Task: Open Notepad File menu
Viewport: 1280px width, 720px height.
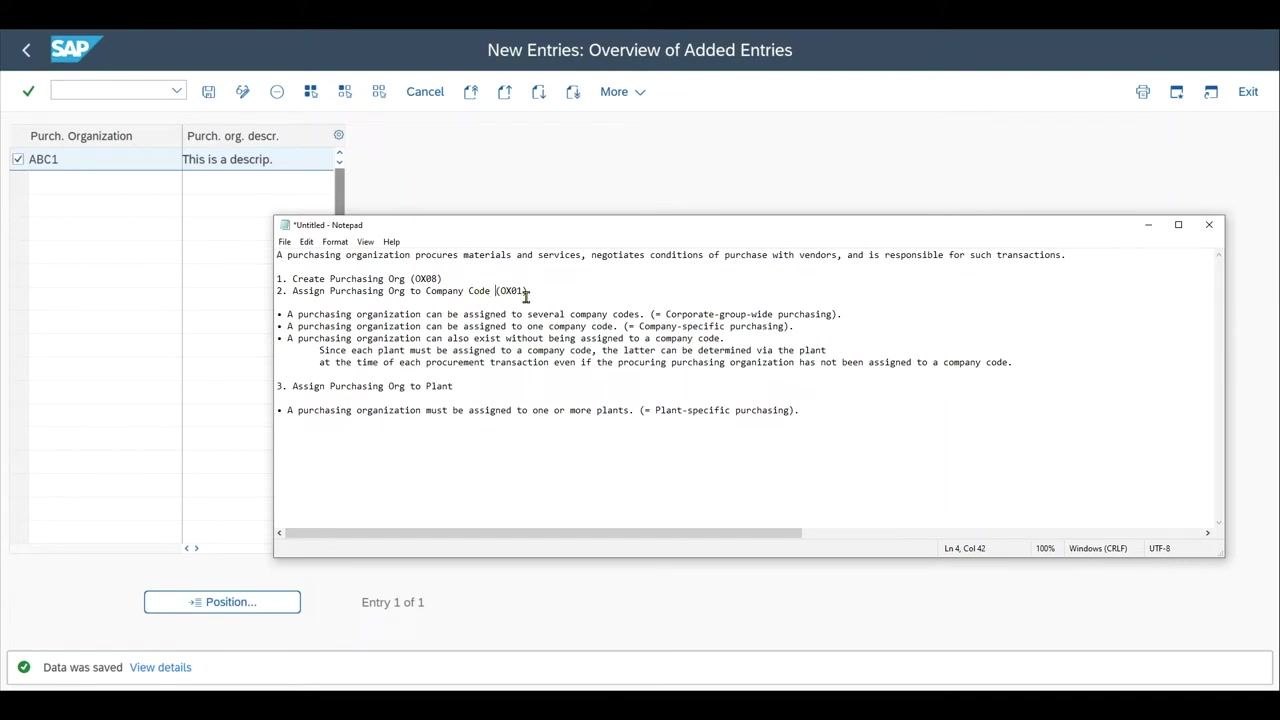Action: click(285, 242)
